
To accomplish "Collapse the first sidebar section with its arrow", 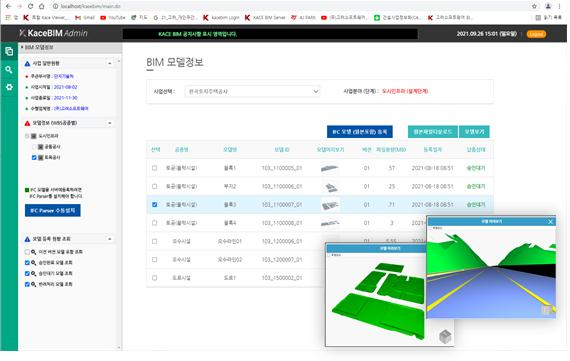I will 110,64.
